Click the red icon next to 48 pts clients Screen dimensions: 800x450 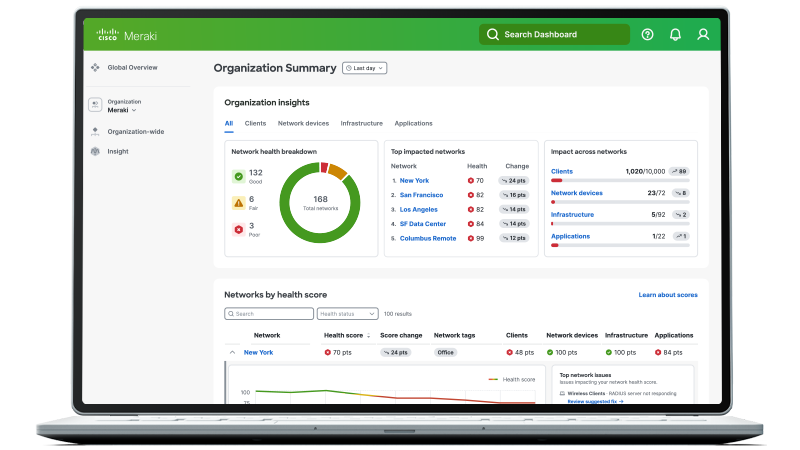[x=509, y=353]
